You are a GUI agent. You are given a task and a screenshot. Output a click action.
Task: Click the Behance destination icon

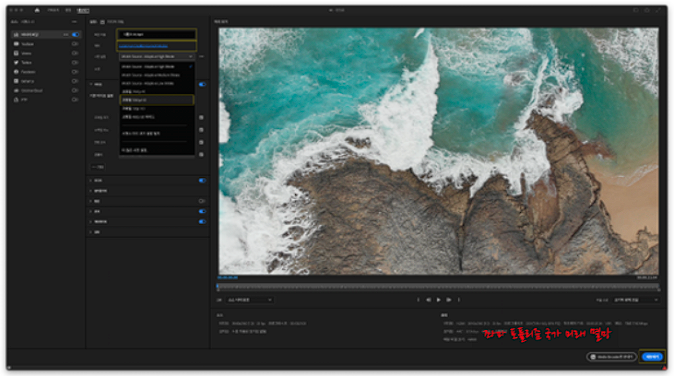16,81
